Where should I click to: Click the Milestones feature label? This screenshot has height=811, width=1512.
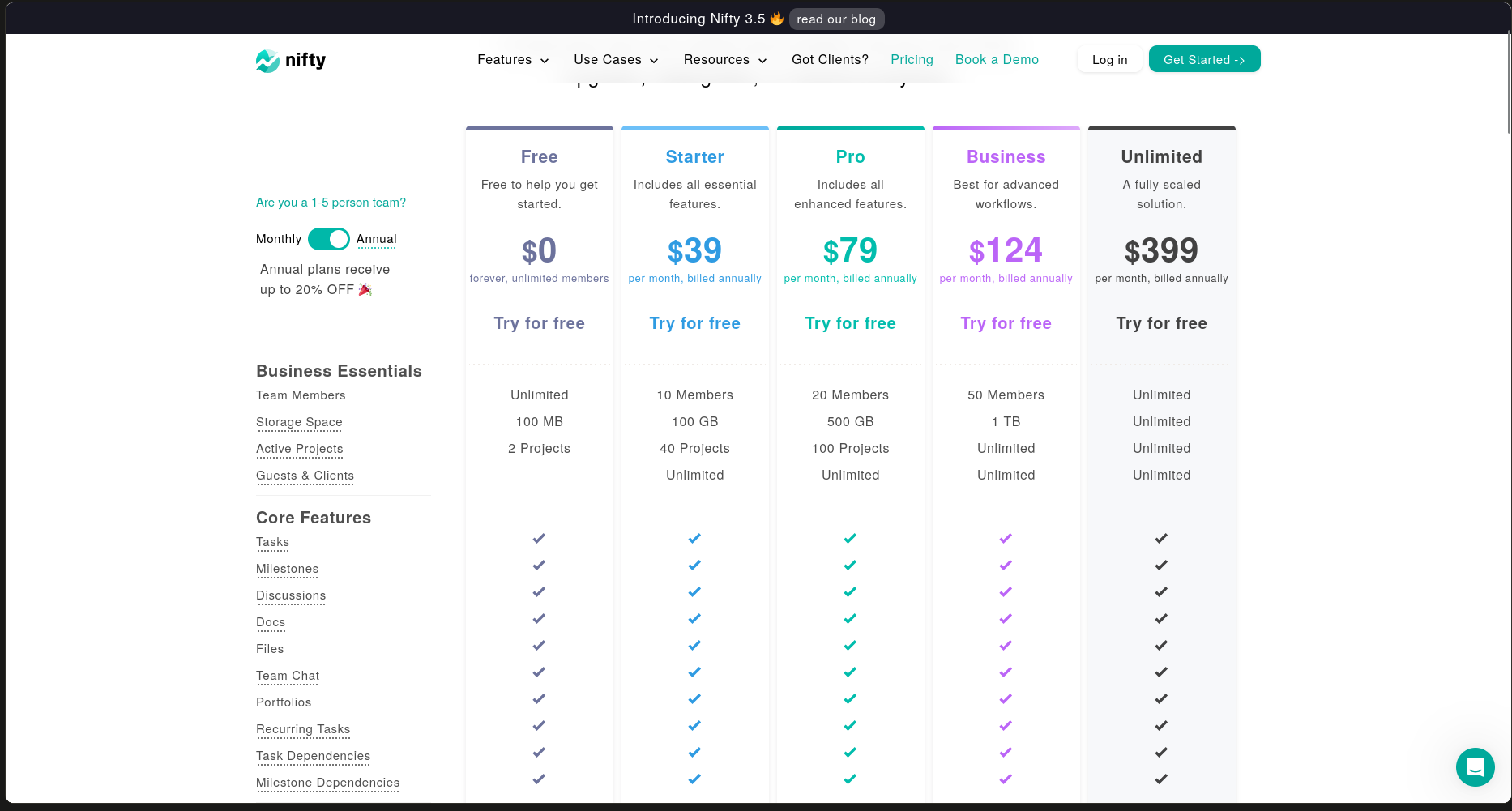pos(287,569)
